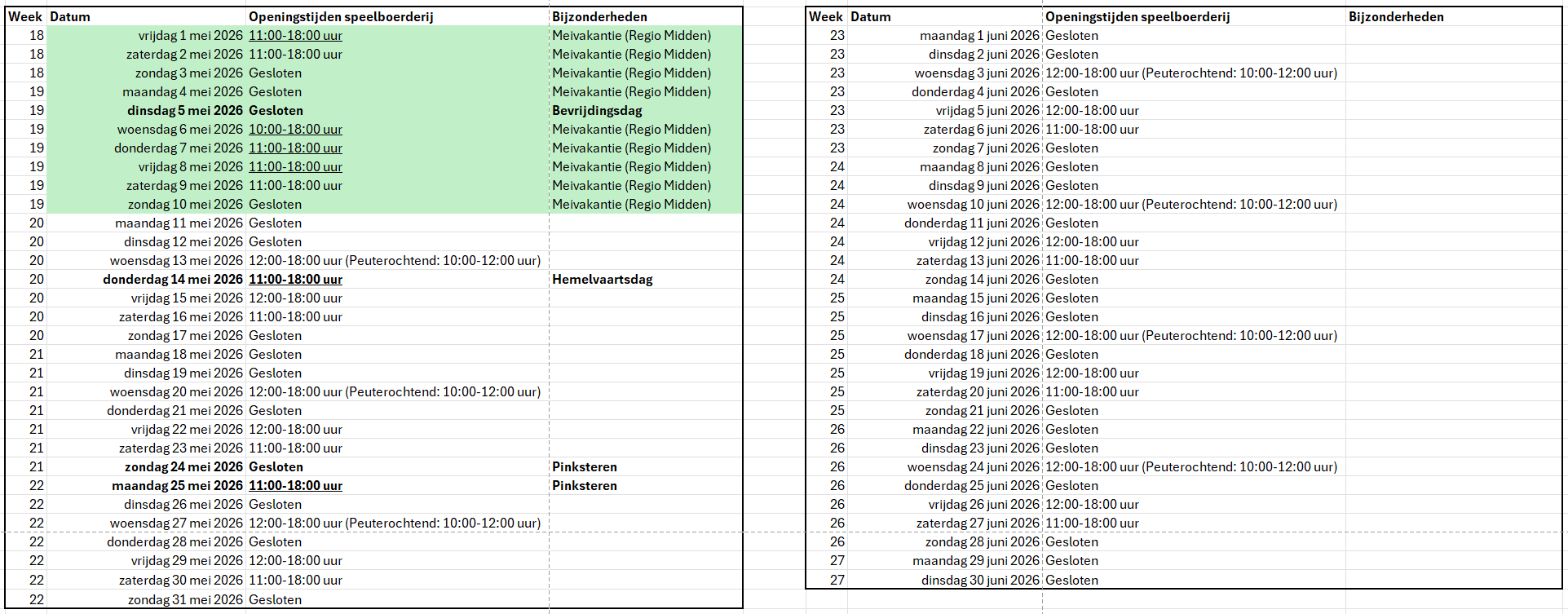Click the Pinksteren cell for zondag 24 mei

click(584, 467)
